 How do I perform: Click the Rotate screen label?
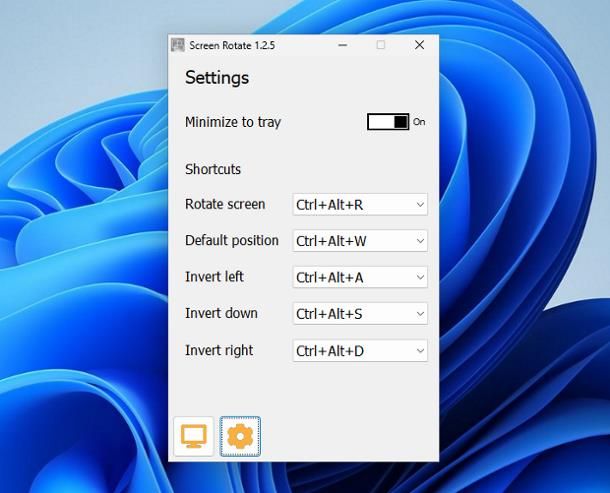pos(225,204)
